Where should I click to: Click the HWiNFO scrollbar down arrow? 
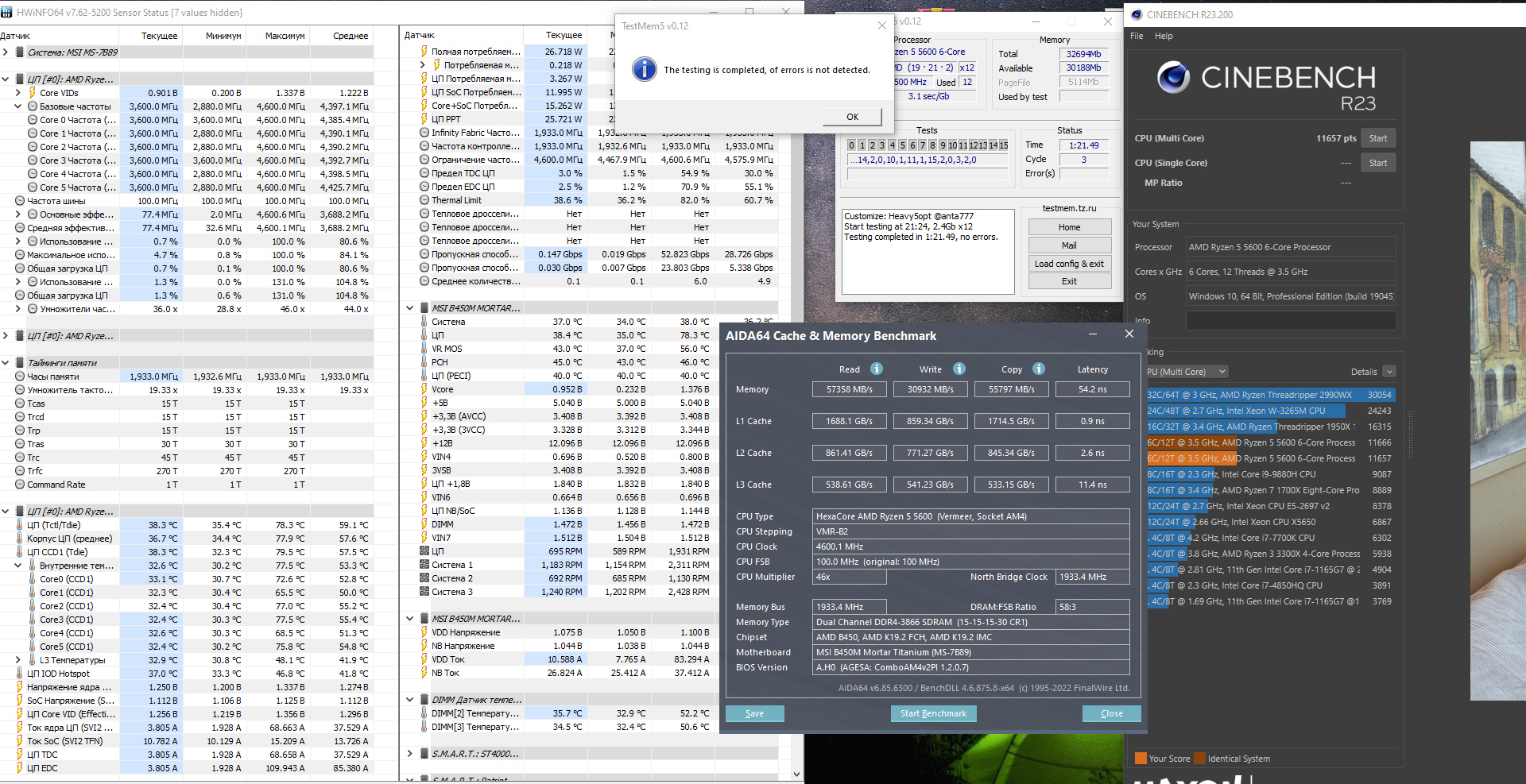pos(796,774)
